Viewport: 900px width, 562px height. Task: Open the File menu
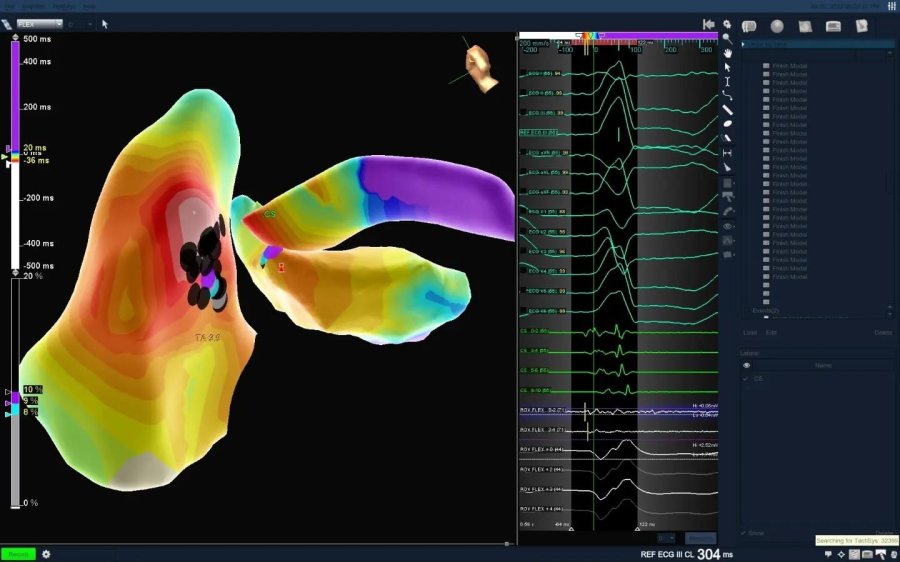tap(10, 6)
